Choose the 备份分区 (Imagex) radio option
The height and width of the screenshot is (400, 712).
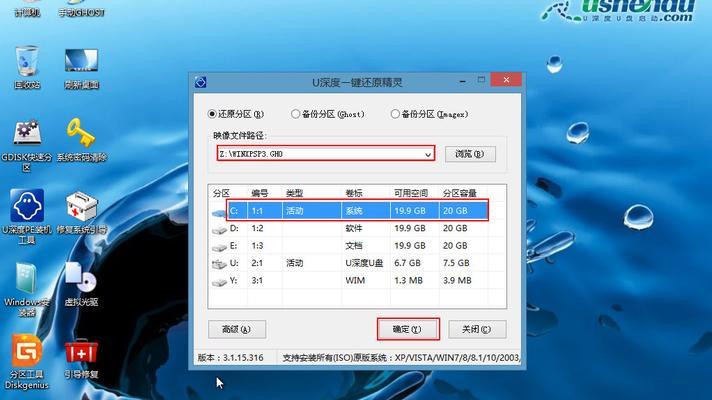tap(396, 114)
